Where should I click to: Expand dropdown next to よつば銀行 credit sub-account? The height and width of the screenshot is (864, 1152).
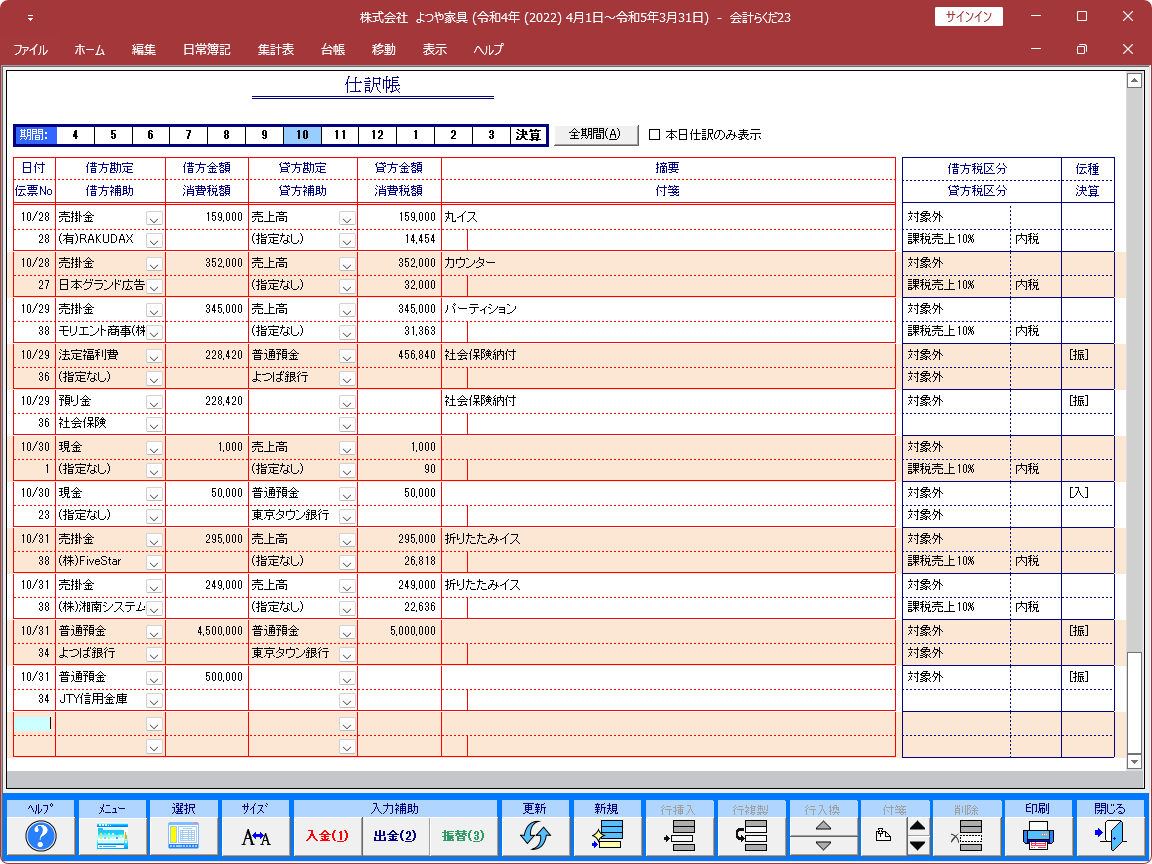tap(347, 378)
